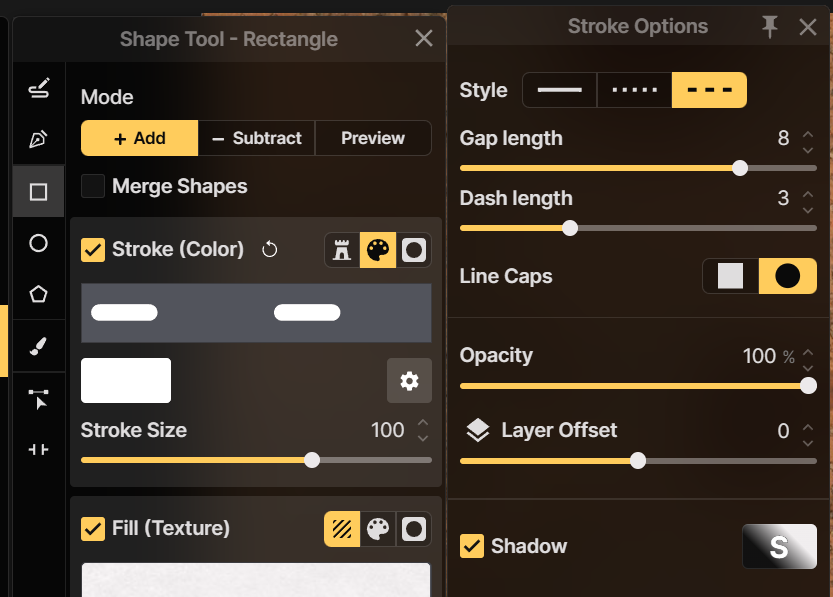Switch mode to Preview
This screenshot has width=833, height=597.
[x=373, y=138]
